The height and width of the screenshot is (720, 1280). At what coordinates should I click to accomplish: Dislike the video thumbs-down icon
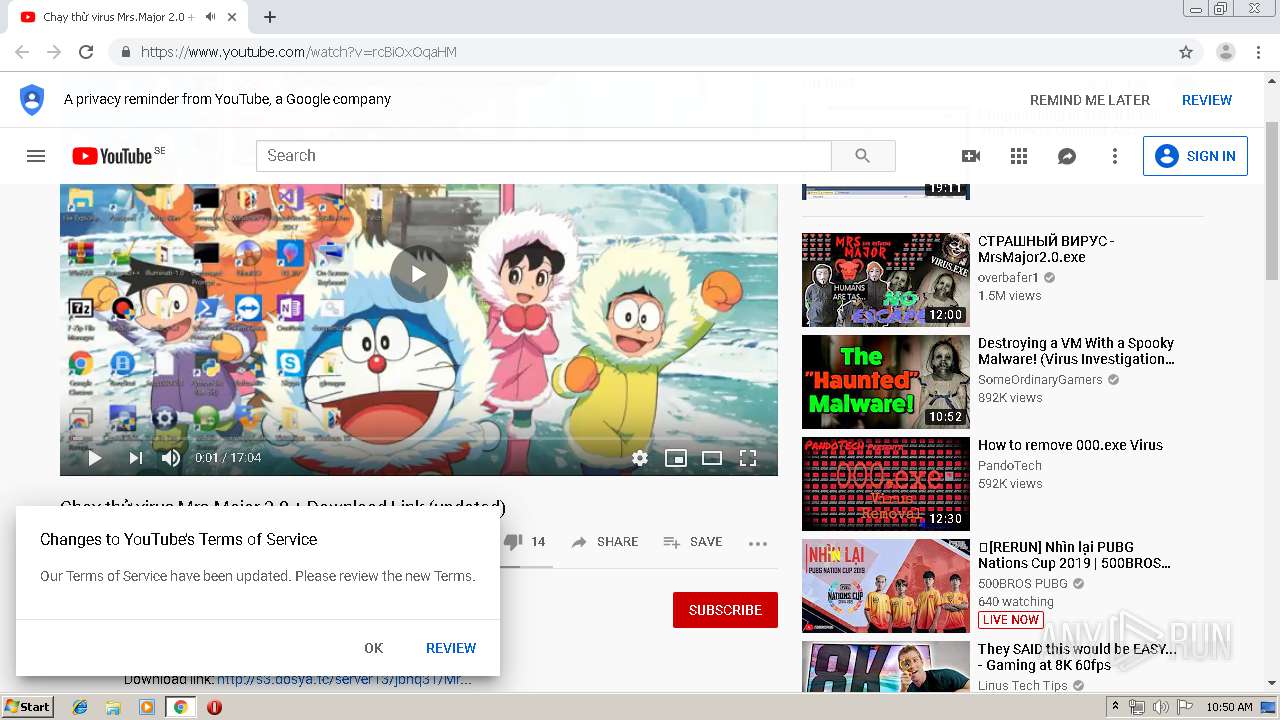click(513, 542)
